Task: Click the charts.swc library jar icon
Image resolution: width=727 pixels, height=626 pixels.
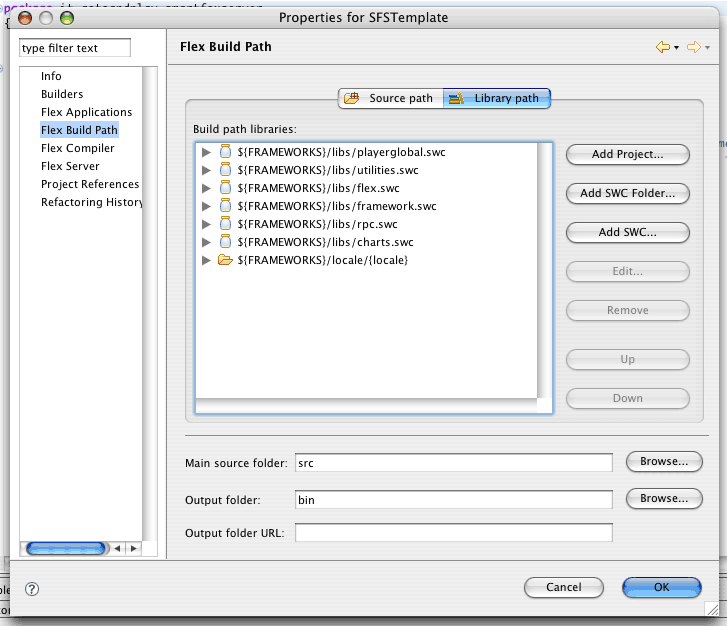Action: point(225,242)
